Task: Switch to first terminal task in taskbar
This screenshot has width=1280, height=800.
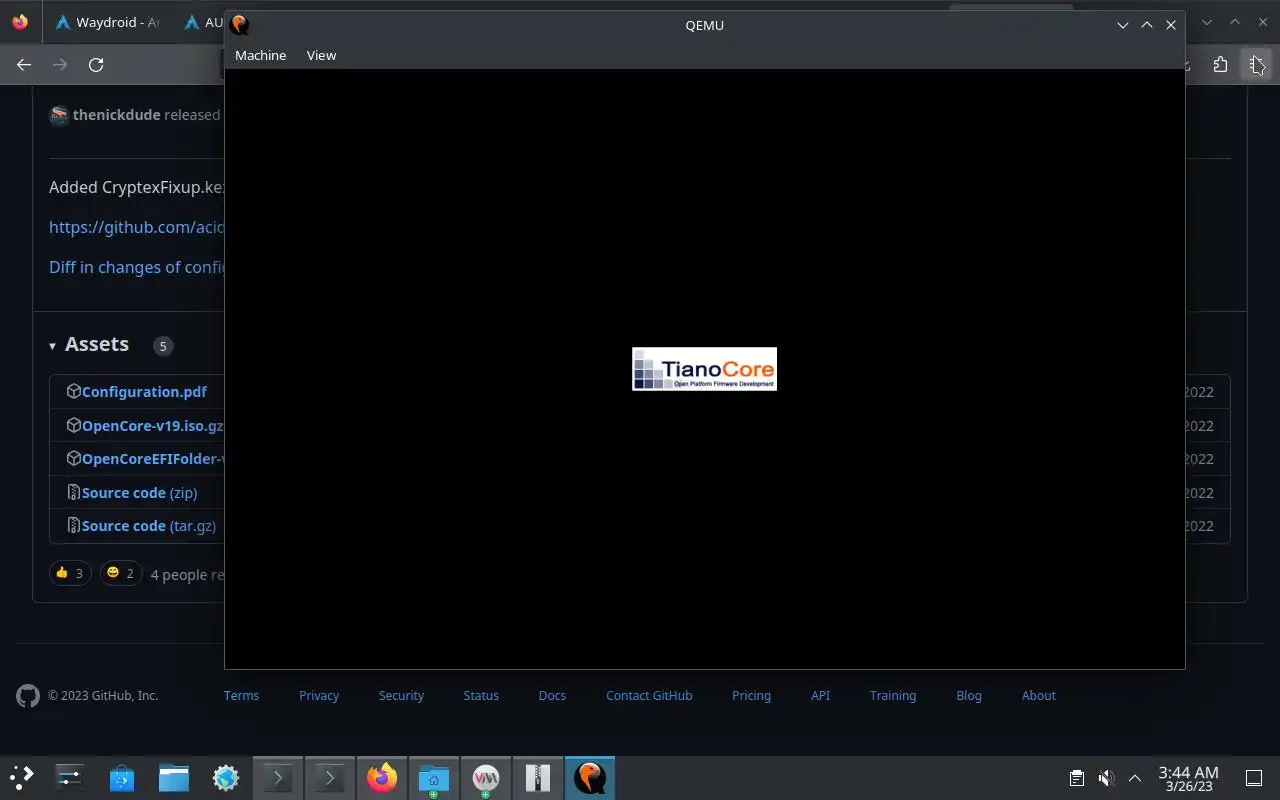Action: tap(277, 778)
